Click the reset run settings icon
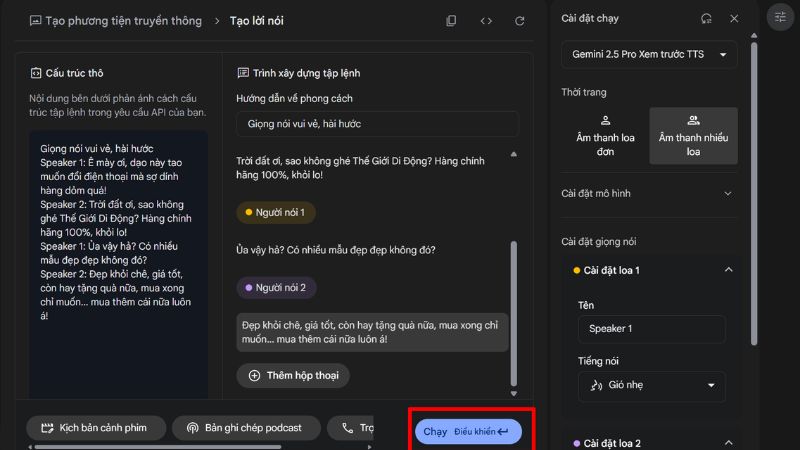The height and width of the screenshot is (450, 800). point(706,19)
